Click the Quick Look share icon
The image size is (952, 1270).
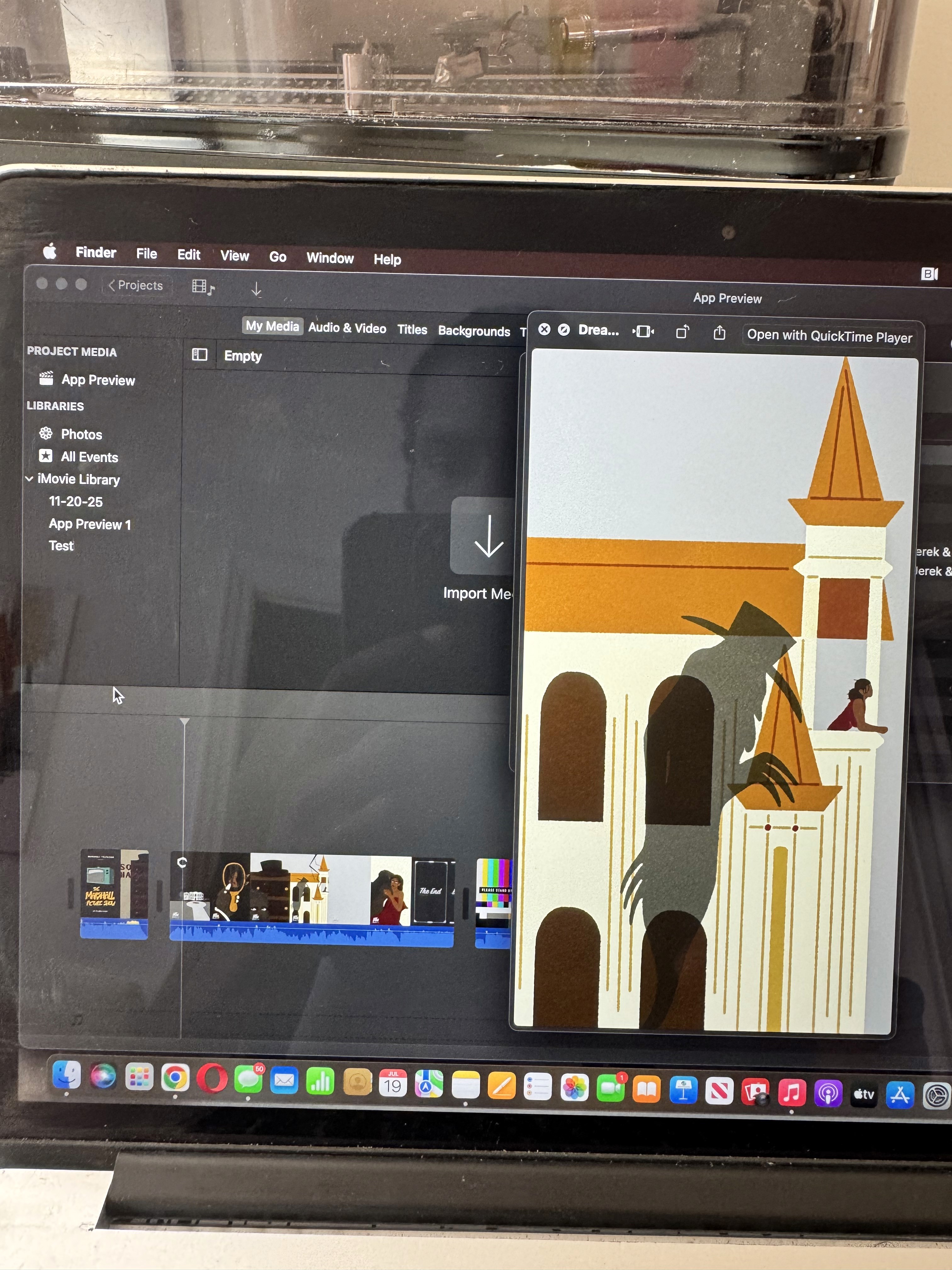[720, 332]
